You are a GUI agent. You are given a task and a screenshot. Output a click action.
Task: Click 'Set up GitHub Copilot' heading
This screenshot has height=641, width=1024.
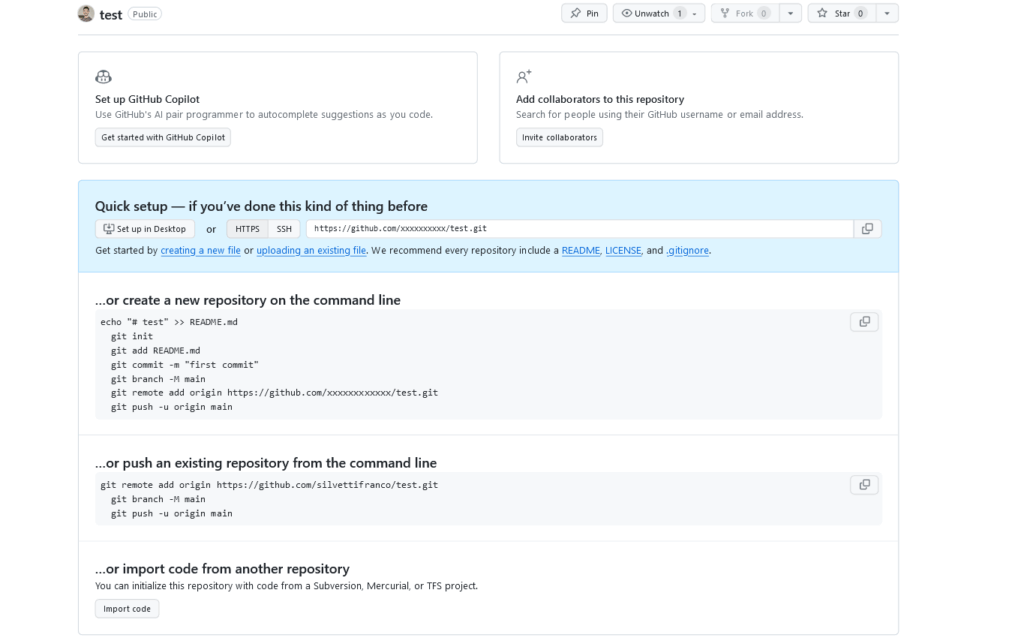click(x=147, y=99)
